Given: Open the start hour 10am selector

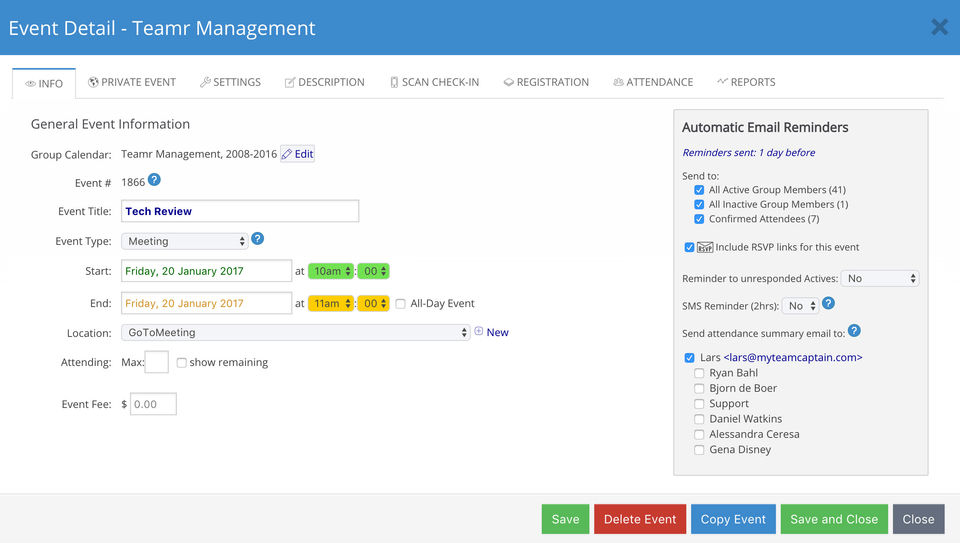Looking at the screenshot, I should click(x=331, y=271).
